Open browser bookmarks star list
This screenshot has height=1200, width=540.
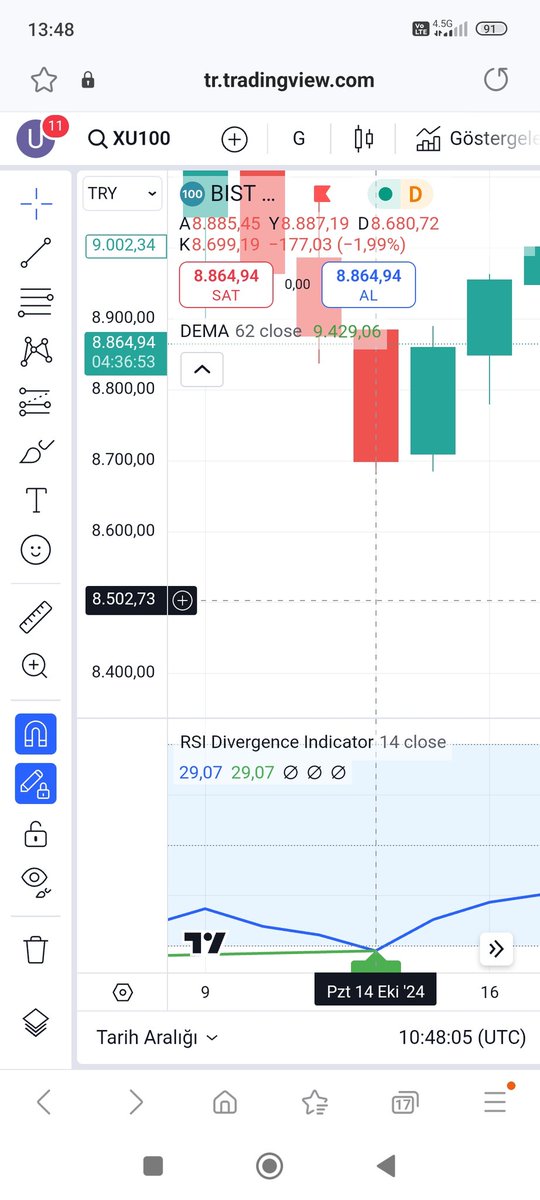tap(315, 1102)
